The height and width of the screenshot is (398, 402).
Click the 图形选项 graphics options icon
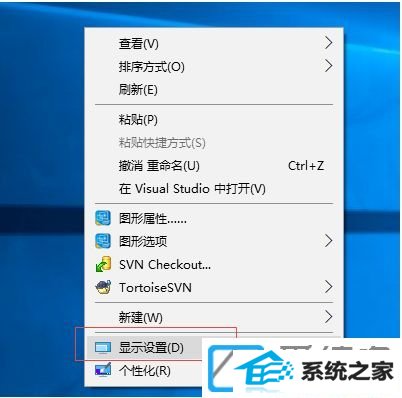pyautogui.click(x=103, y=241)
